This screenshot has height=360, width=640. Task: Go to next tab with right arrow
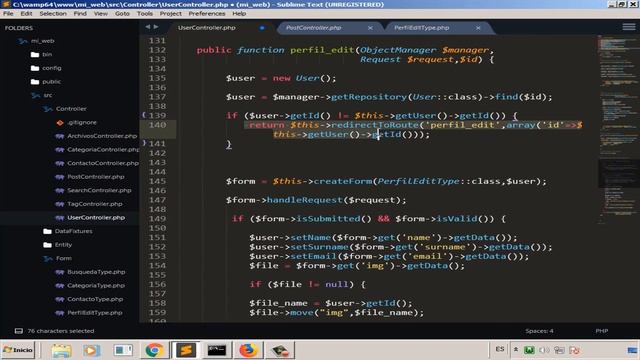[x=156, y=27]
